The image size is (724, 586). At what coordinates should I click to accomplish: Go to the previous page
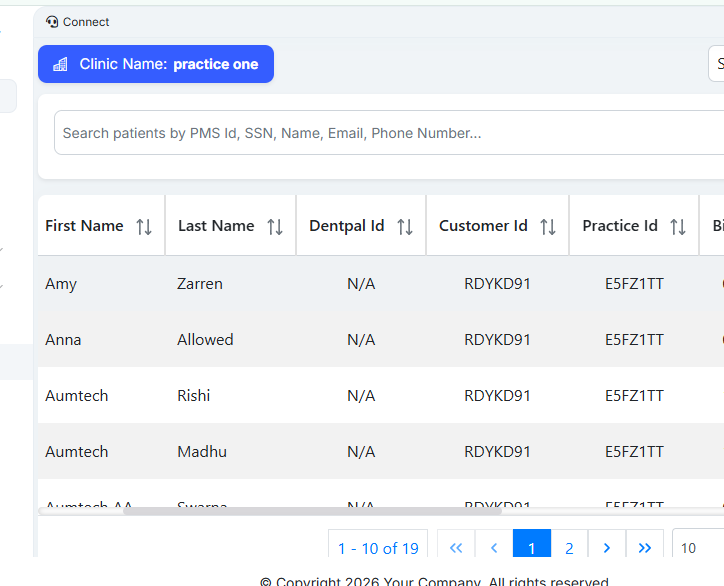click(494, 547)
